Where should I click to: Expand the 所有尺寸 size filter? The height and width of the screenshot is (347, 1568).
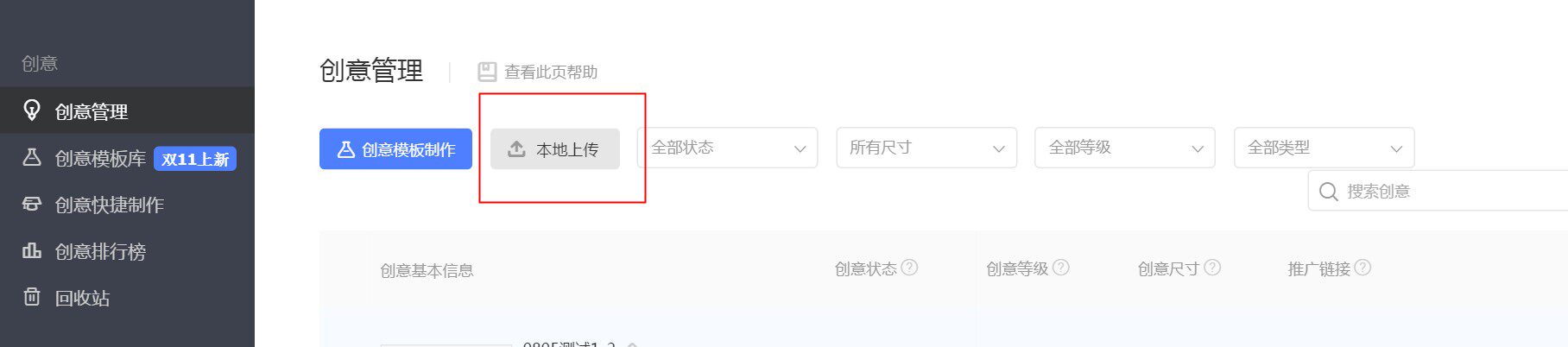926,148
